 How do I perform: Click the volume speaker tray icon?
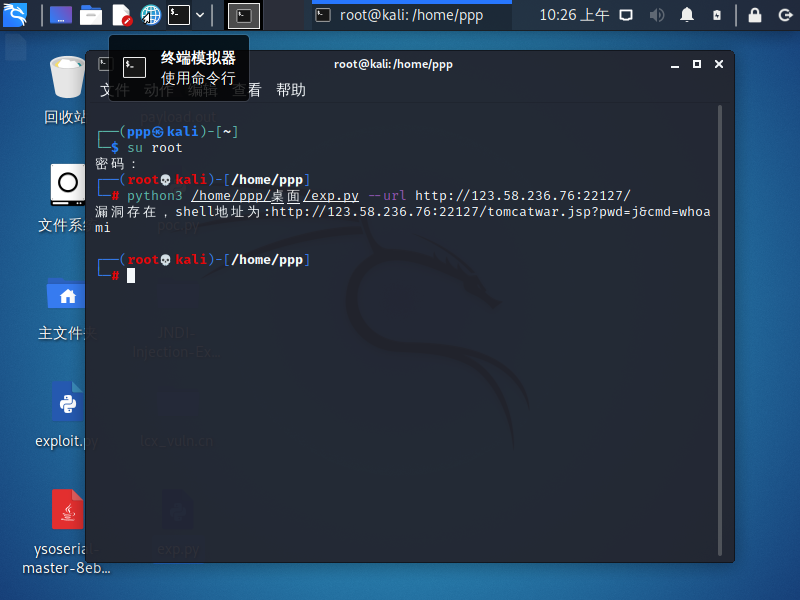[x=657, y=15]
